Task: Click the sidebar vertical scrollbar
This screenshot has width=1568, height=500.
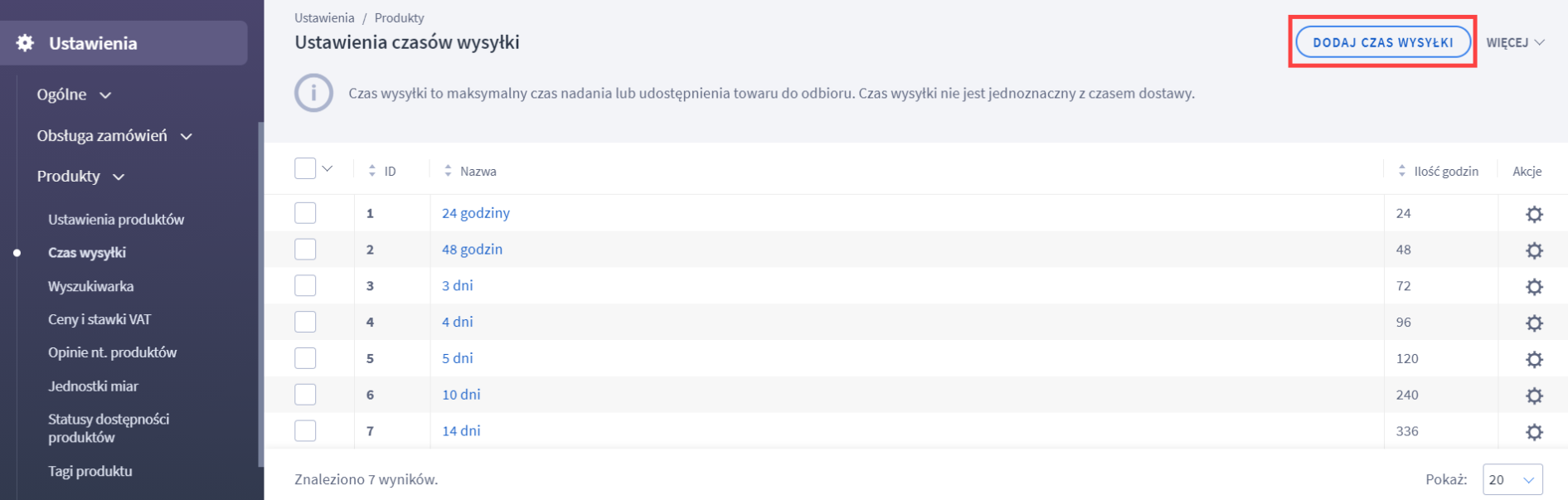Action: click(x=261, y=290)
